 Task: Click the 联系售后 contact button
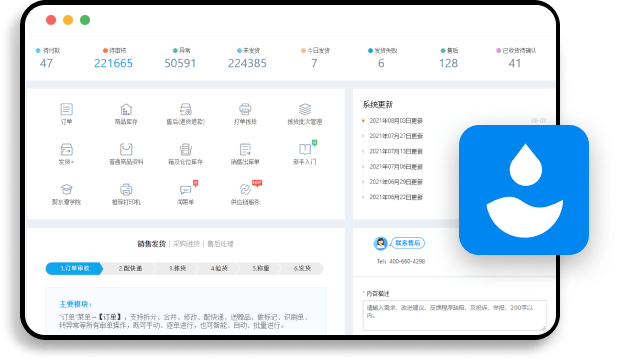408,243
